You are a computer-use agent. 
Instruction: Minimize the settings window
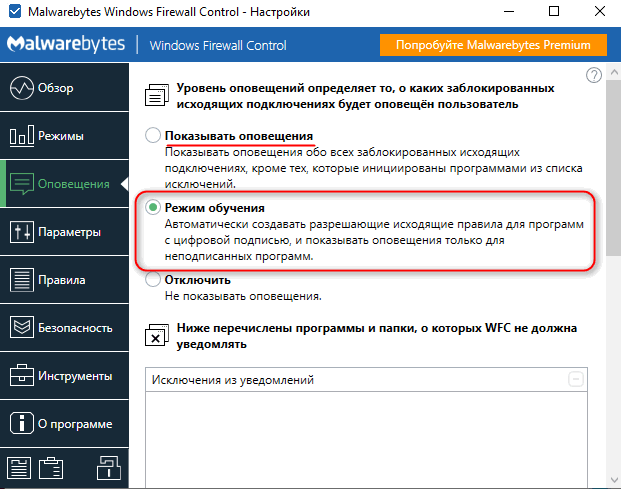click(509, 11)
